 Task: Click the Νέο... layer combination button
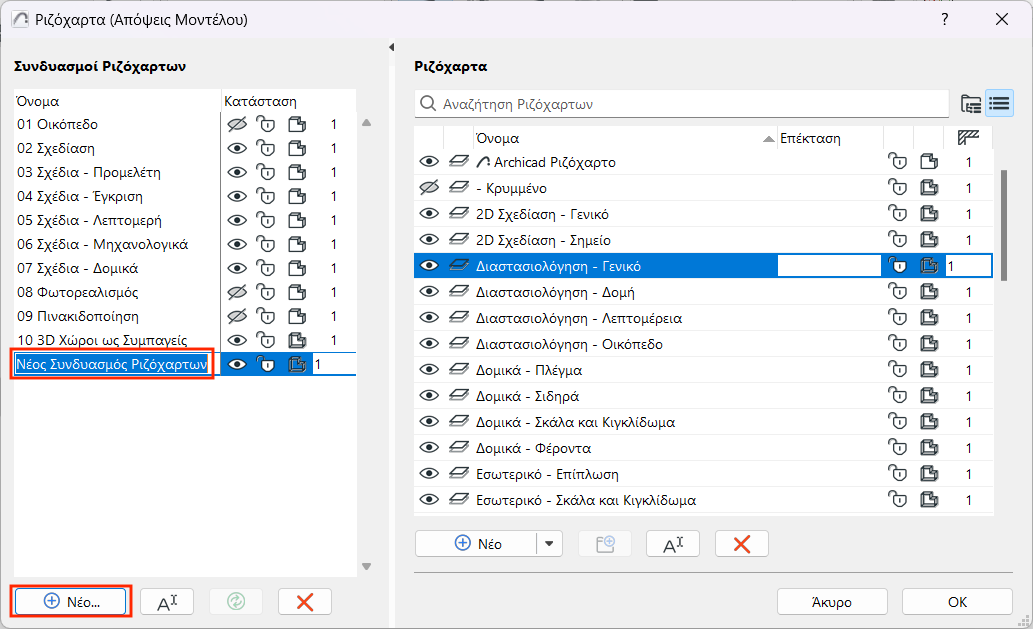[x=71, y=601]
